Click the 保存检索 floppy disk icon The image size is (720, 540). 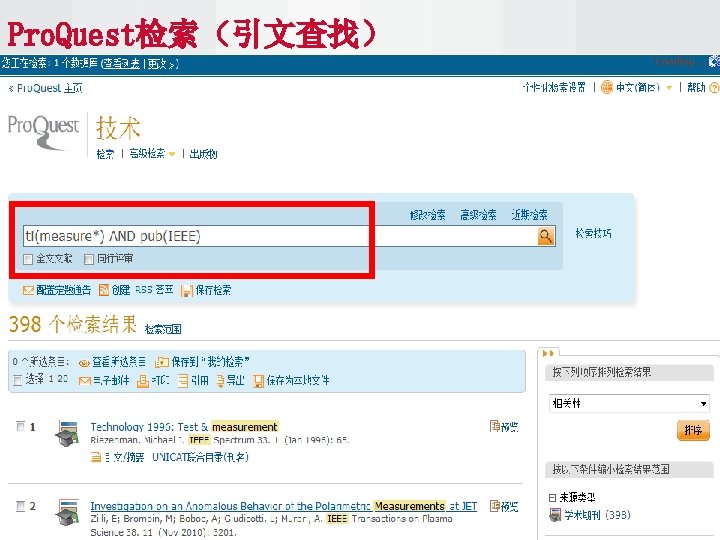186,291
